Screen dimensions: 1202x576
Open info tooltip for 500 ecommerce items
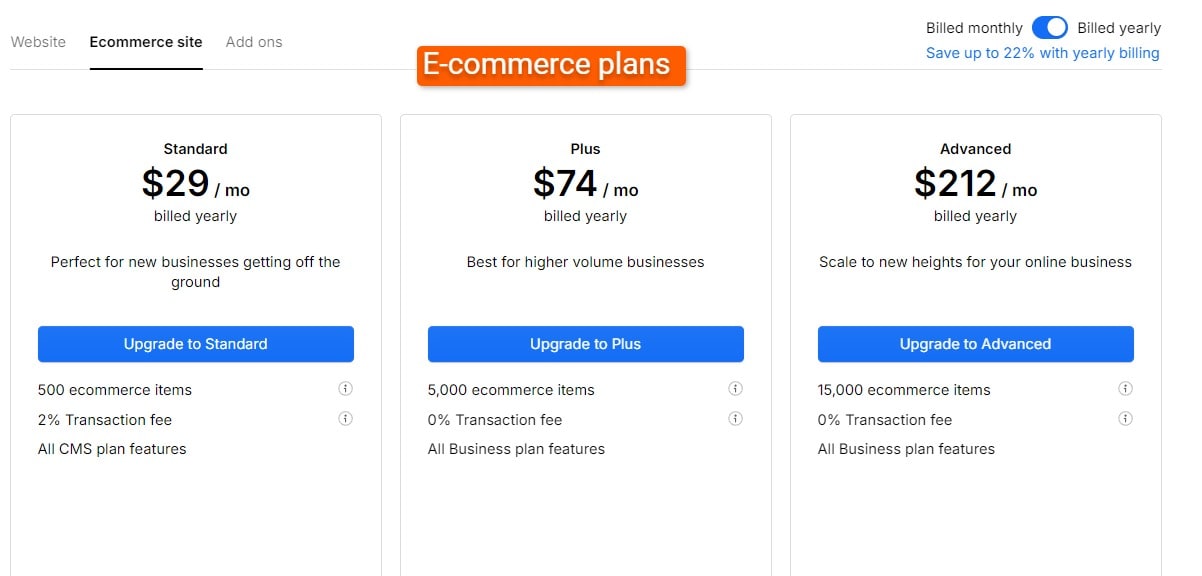pos(345,389)
